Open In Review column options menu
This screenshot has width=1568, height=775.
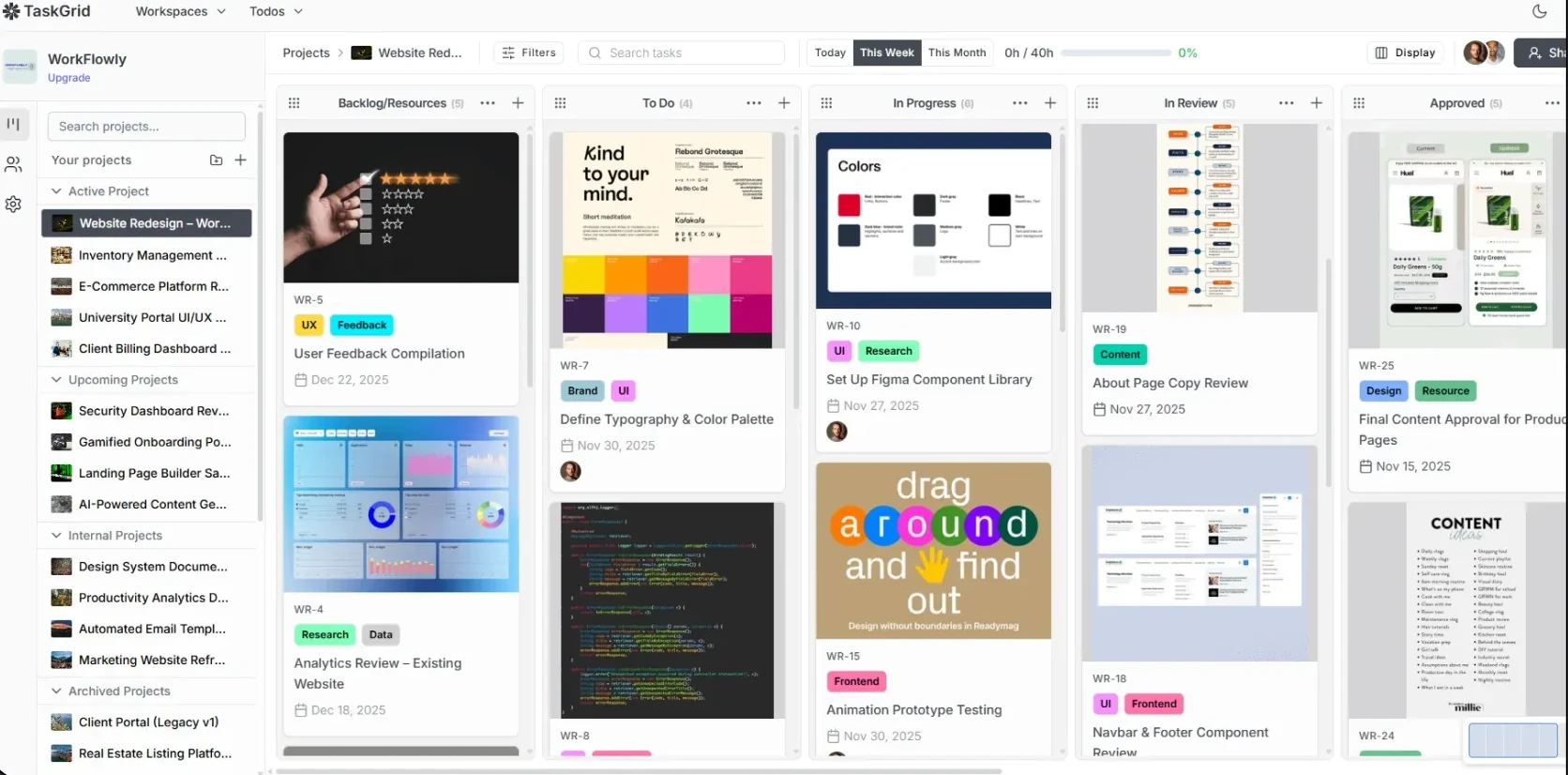pyautogui.click(x=1287, y=103)
